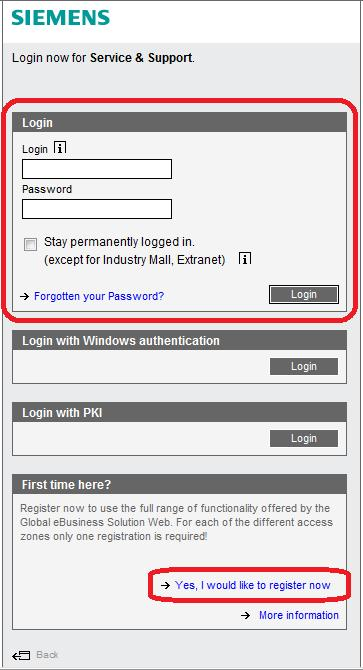
Task: Select the Login with Windows authentication header
Action: click(179, 341)
